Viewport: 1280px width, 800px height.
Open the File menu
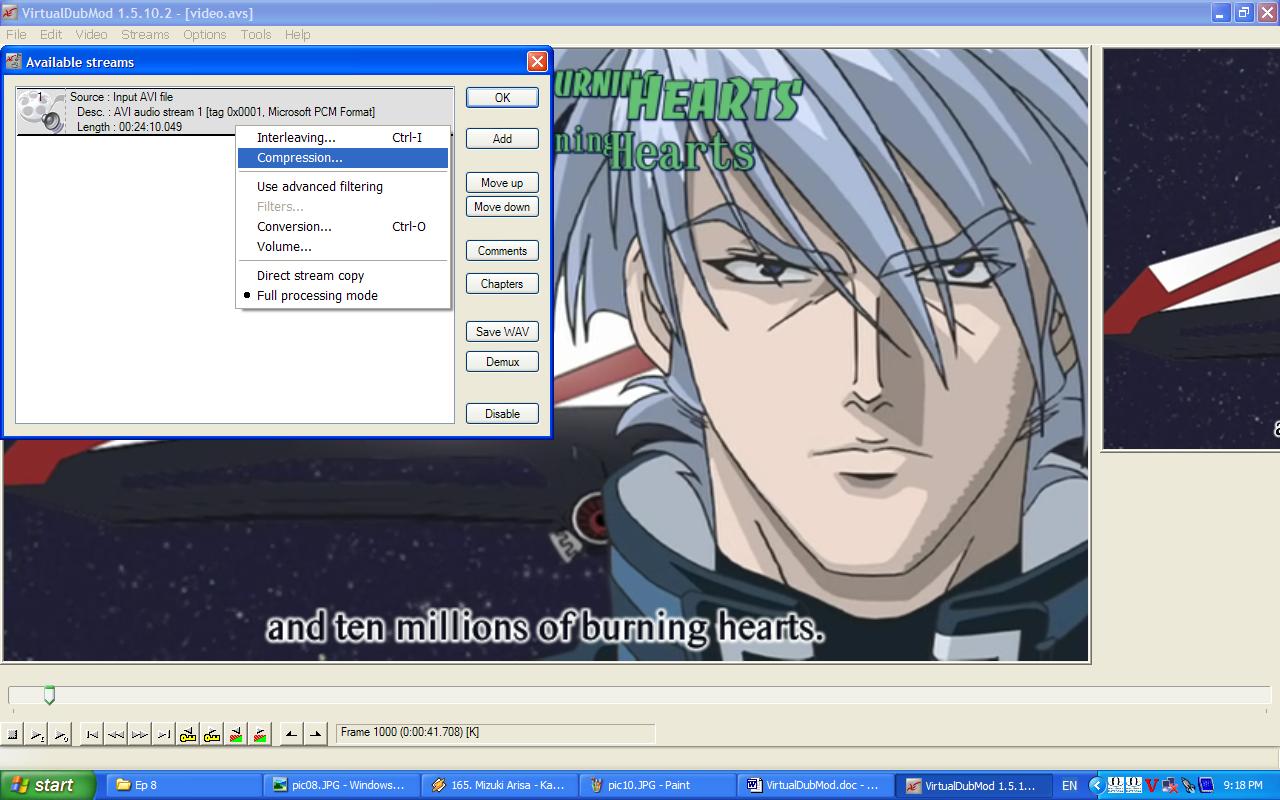point(16,34)
